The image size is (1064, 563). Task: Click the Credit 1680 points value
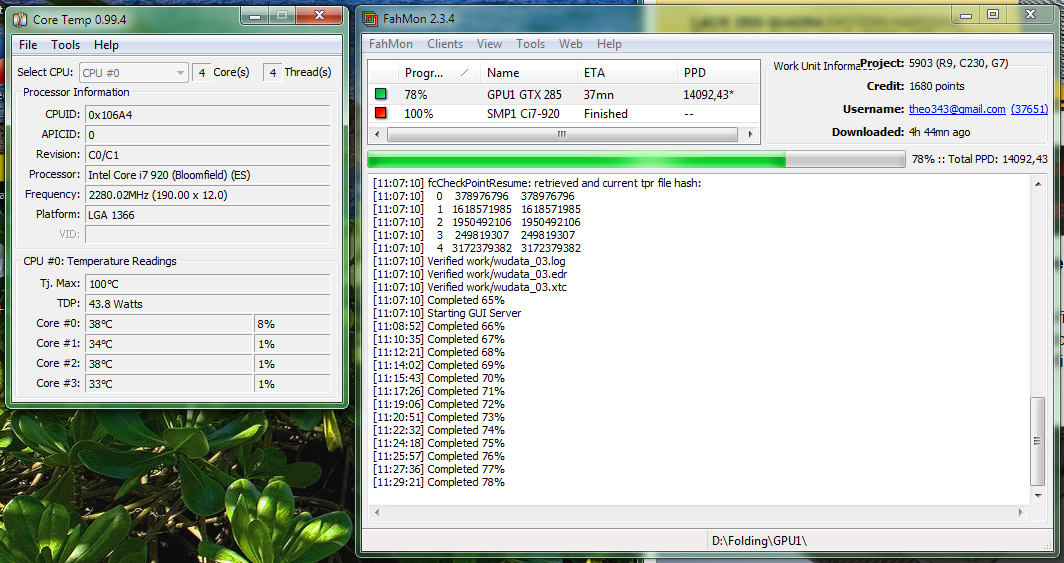[x=936, y=86]
